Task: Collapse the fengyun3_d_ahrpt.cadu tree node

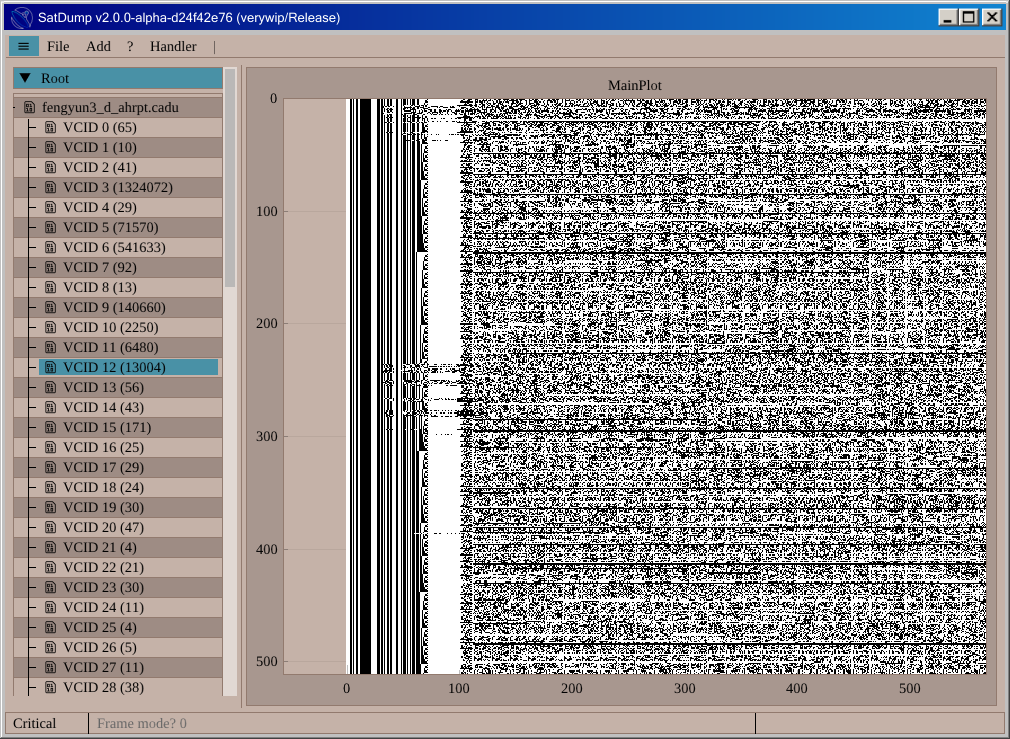Action: click(x=15, y=107)
